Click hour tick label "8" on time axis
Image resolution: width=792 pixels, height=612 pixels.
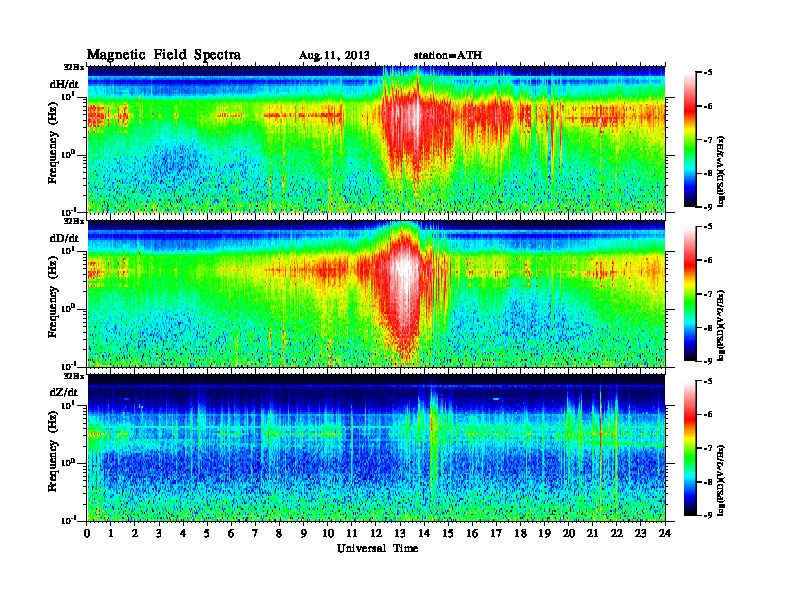(x=279, y=533)
